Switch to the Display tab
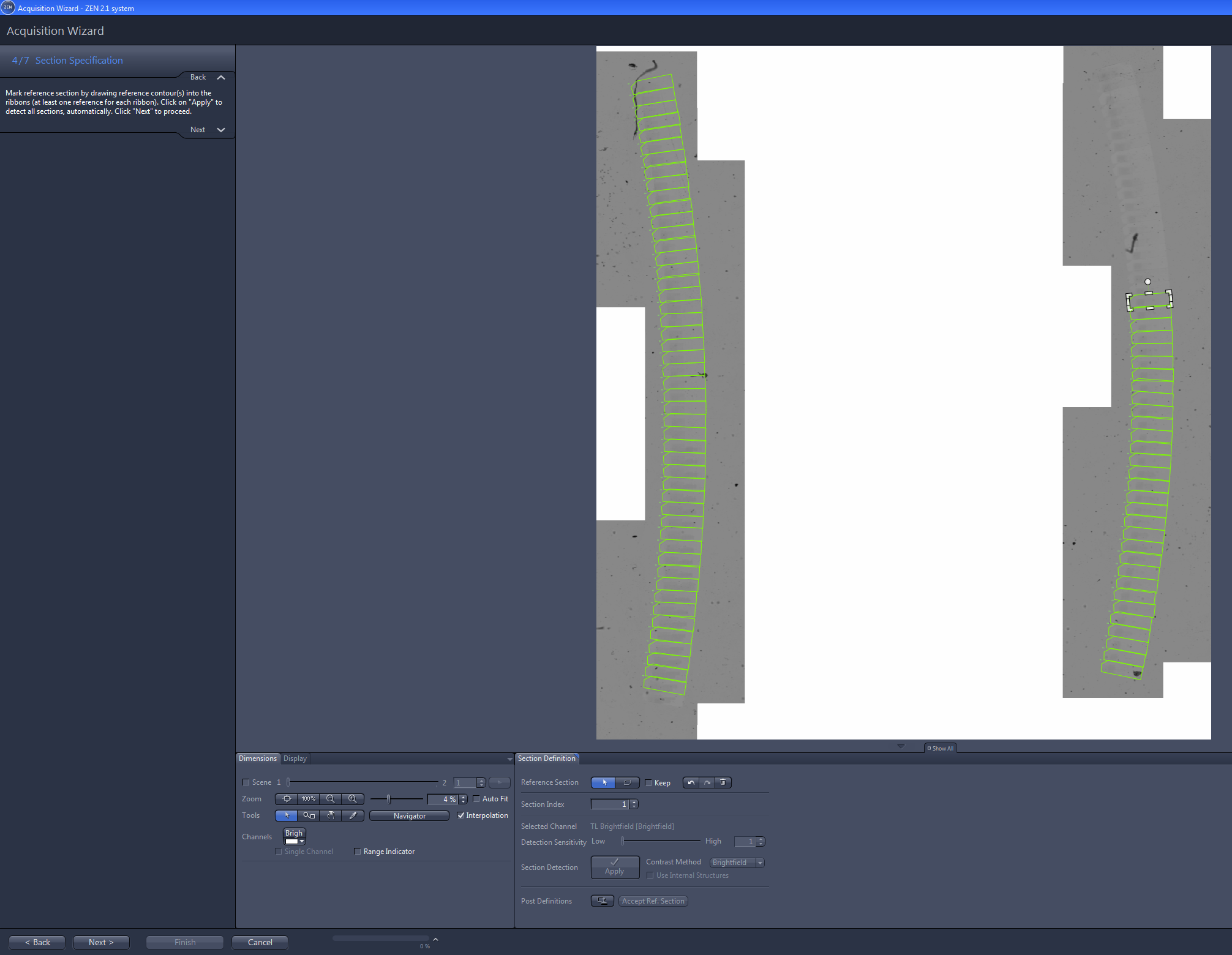The height and width of the screenshot is (955, 1232). tap(295, 758)
